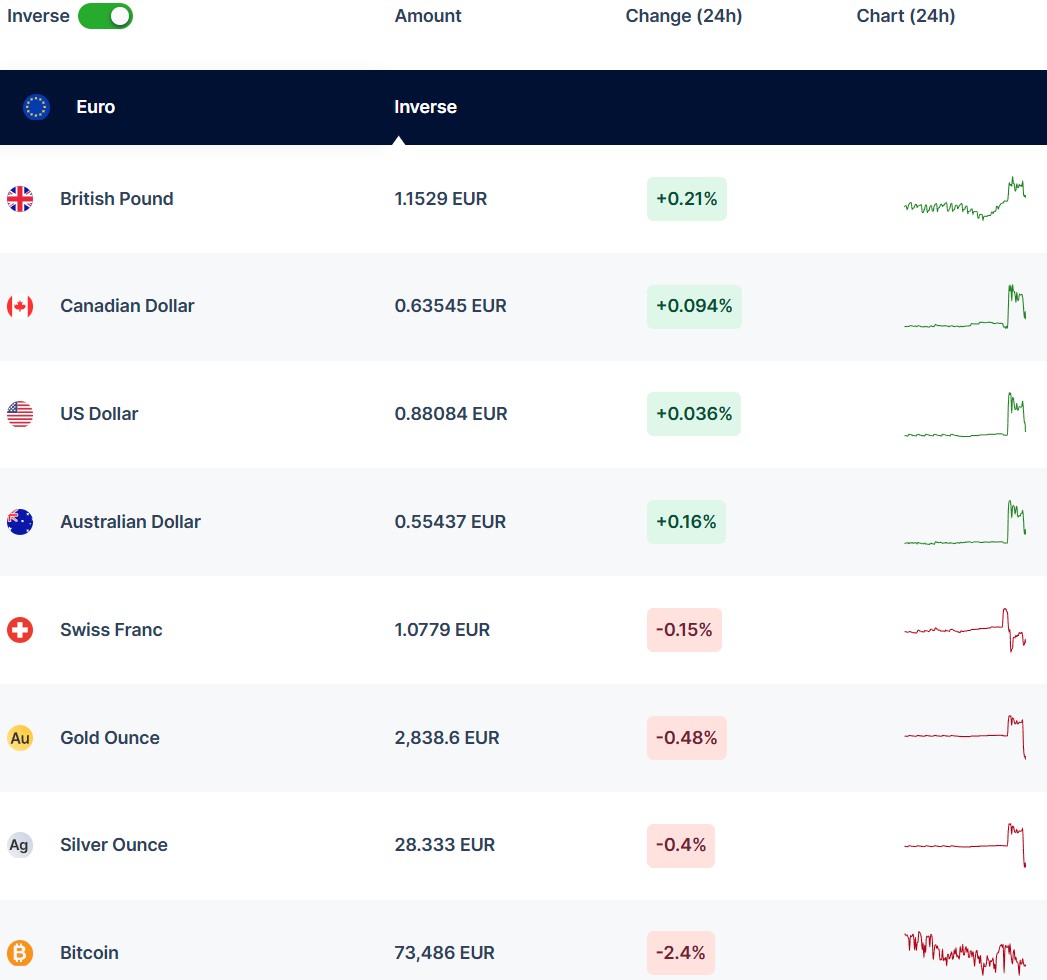Click the +0.21% change badge
The width and height of the screenshot is (1047, 980).
point(686,199)
